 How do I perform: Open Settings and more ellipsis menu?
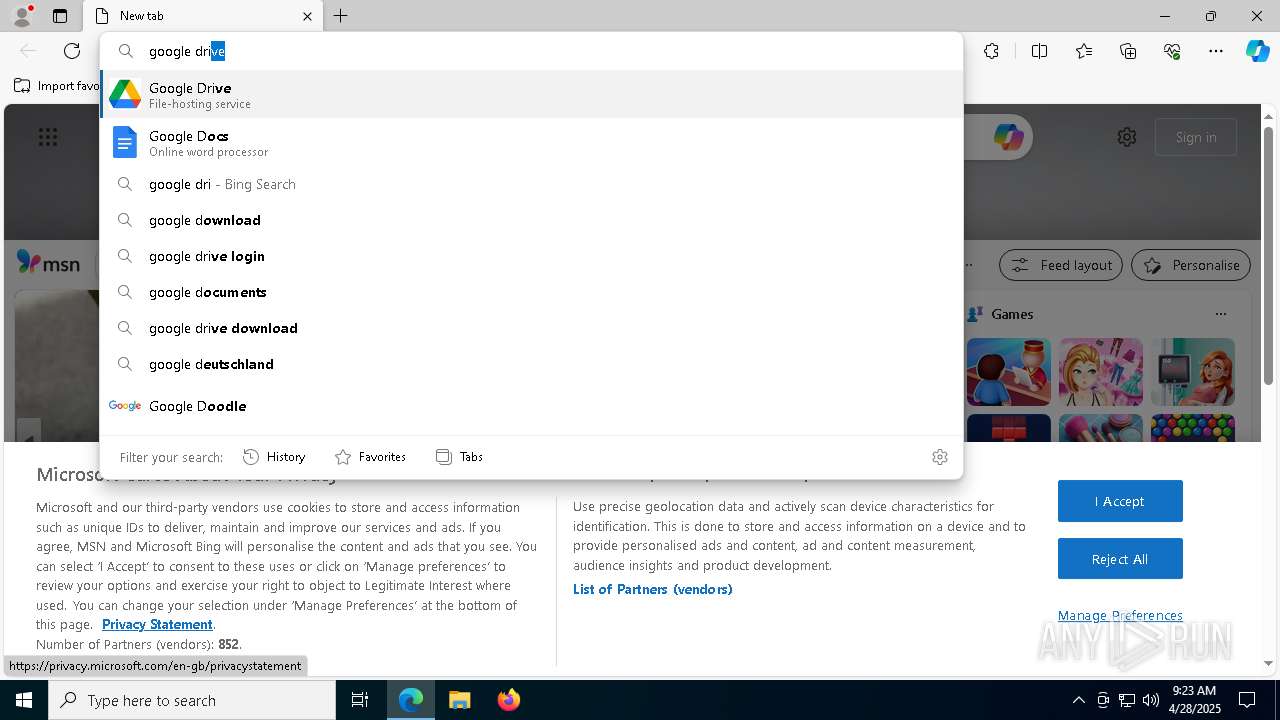[1216, 51]
